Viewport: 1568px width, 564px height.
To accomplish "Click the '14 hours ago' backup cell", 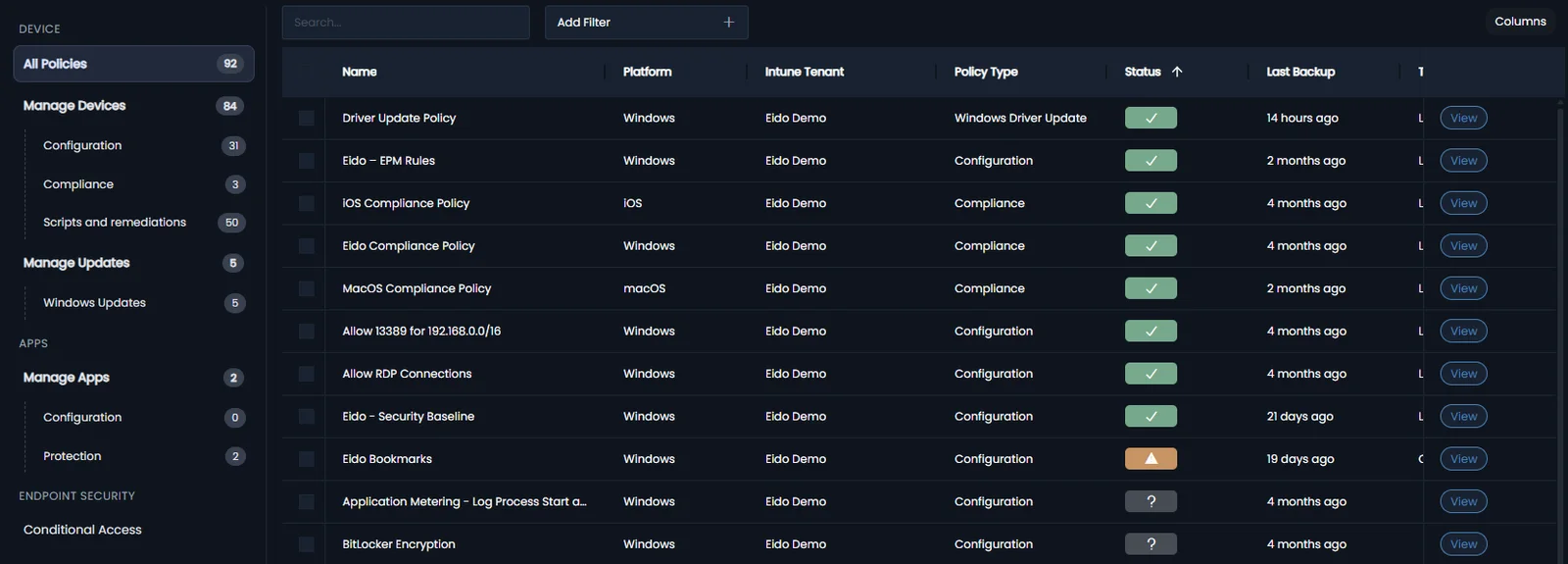I will [1302, 118].
